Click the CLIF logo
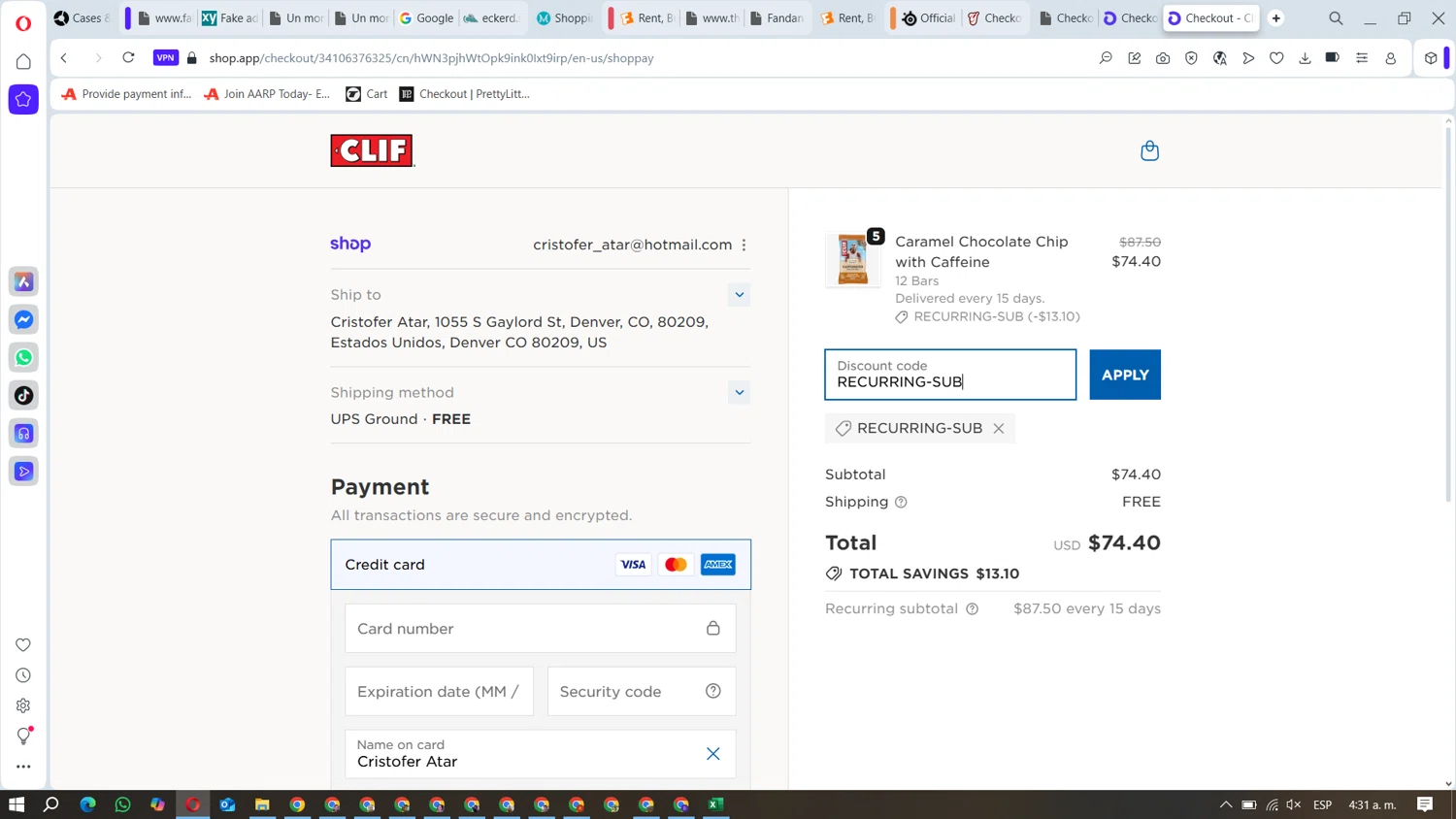 (372, 150)
